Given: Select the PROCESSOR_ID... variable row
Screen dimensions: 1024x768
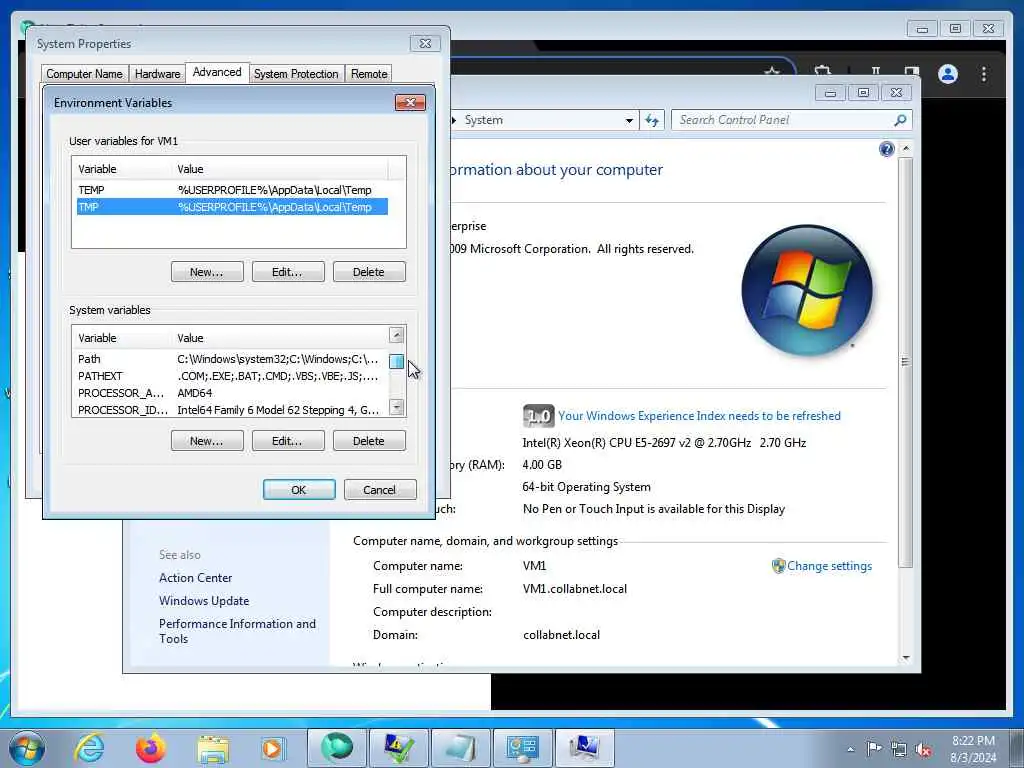Looking at the screenshot, I should (x=232, y=410).
